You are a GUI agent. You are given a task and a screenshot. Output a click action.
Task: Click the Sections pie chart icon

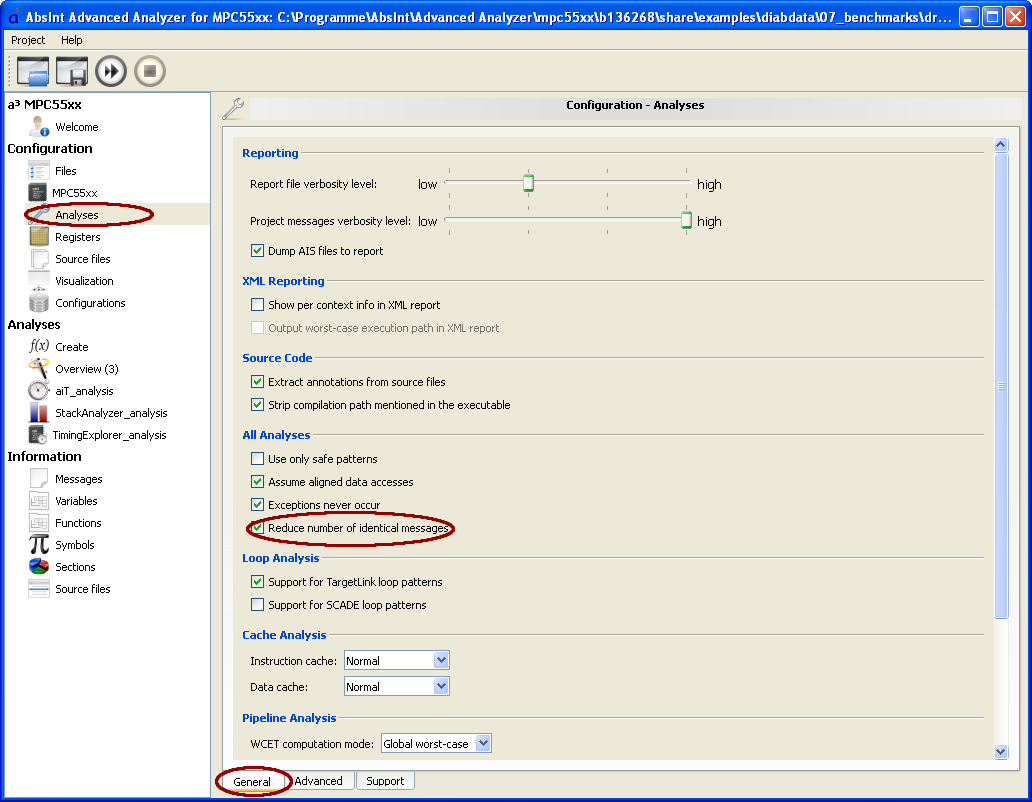tap(39, 566)
